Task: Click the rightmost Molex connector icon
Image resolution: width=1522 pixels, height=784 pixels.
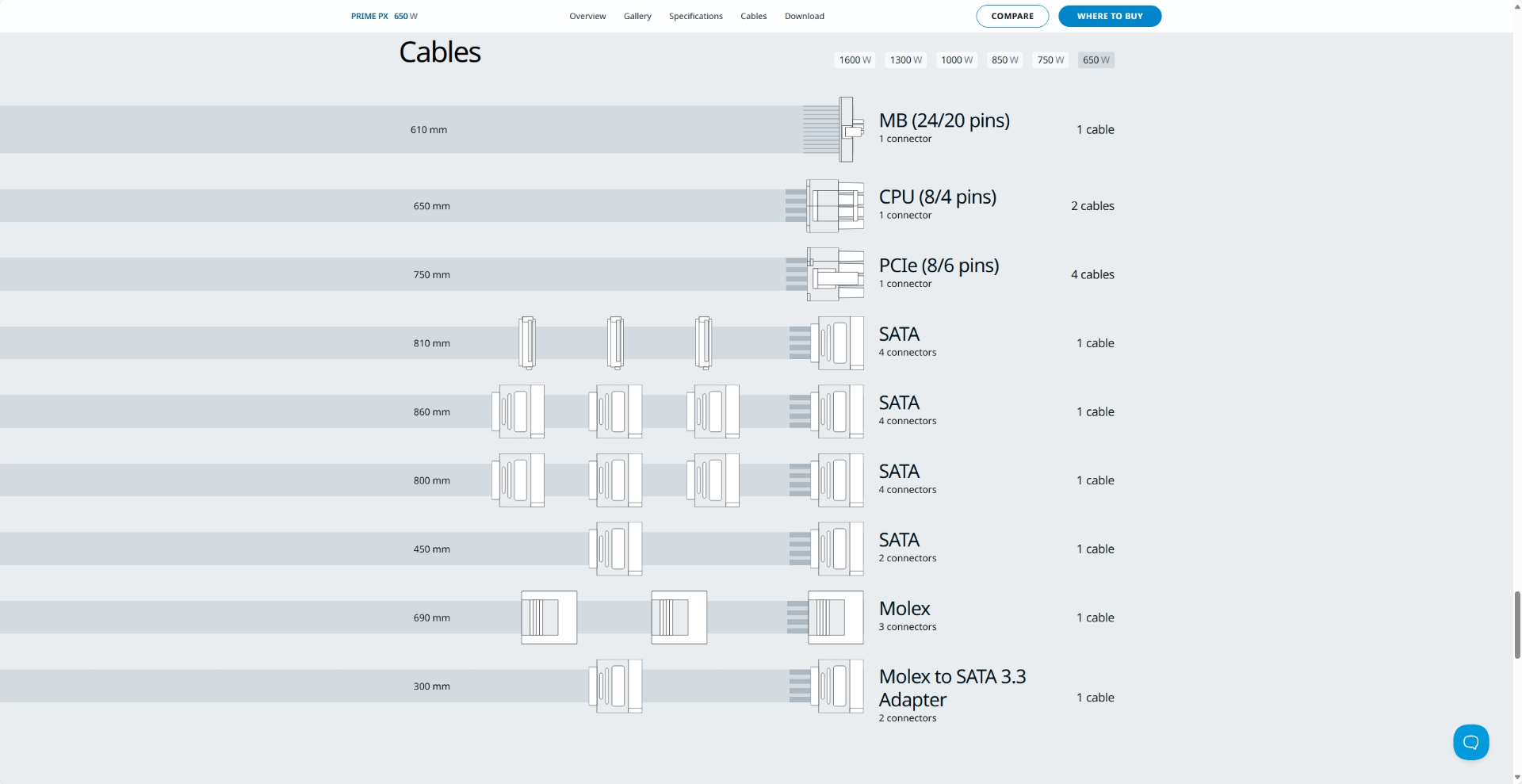Action: click(835, 618)
